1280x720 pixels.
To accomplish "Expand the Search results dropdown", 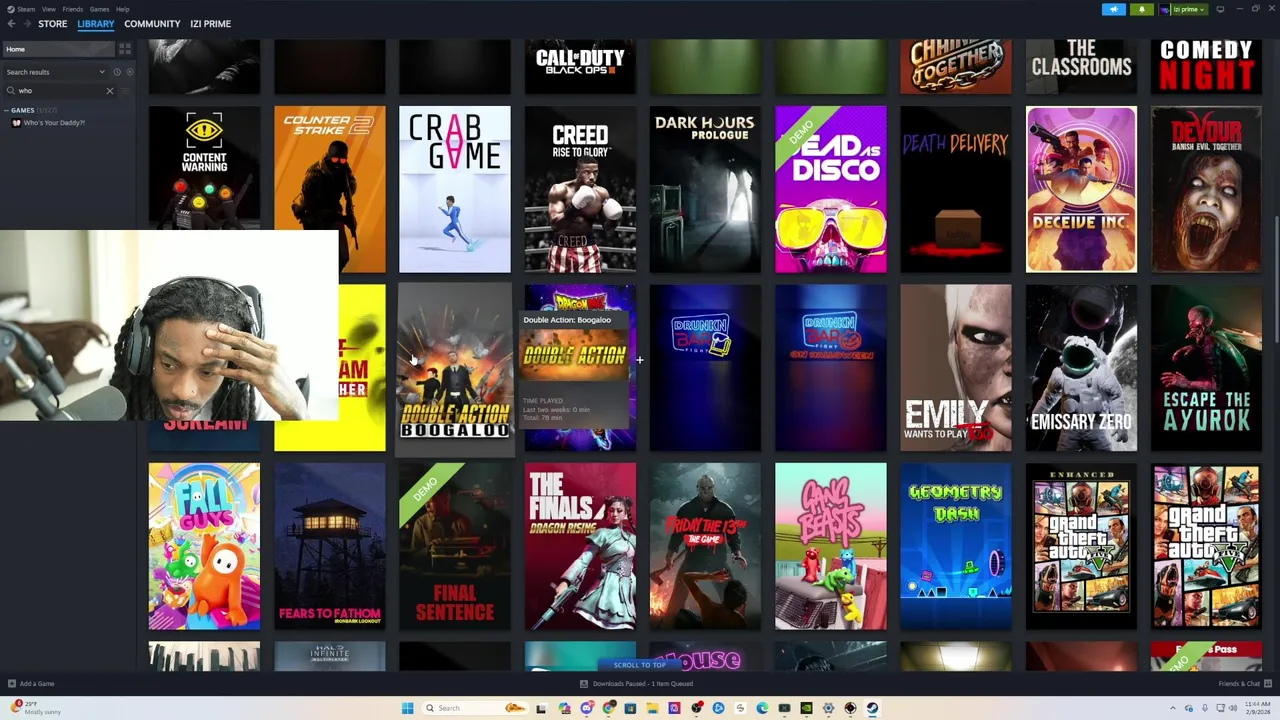I will pos(55,72).
